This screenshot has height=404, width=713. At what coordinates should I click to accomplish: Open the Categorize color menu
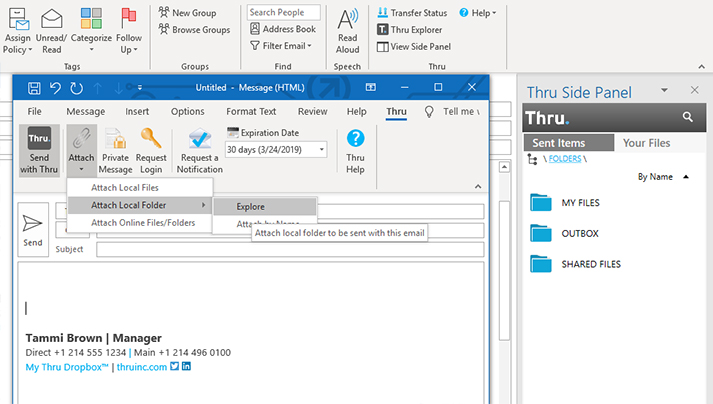pos(91,31)
